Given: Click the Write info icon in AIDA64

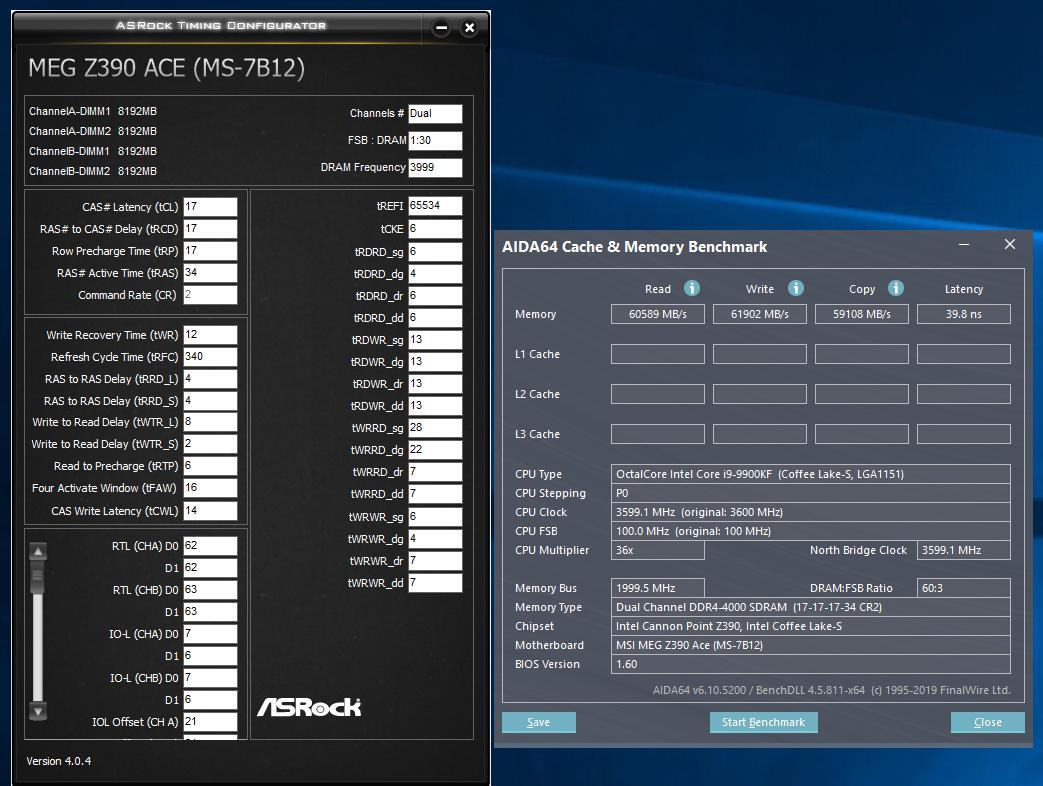Looking at the screenshot, I should [796, 288].
